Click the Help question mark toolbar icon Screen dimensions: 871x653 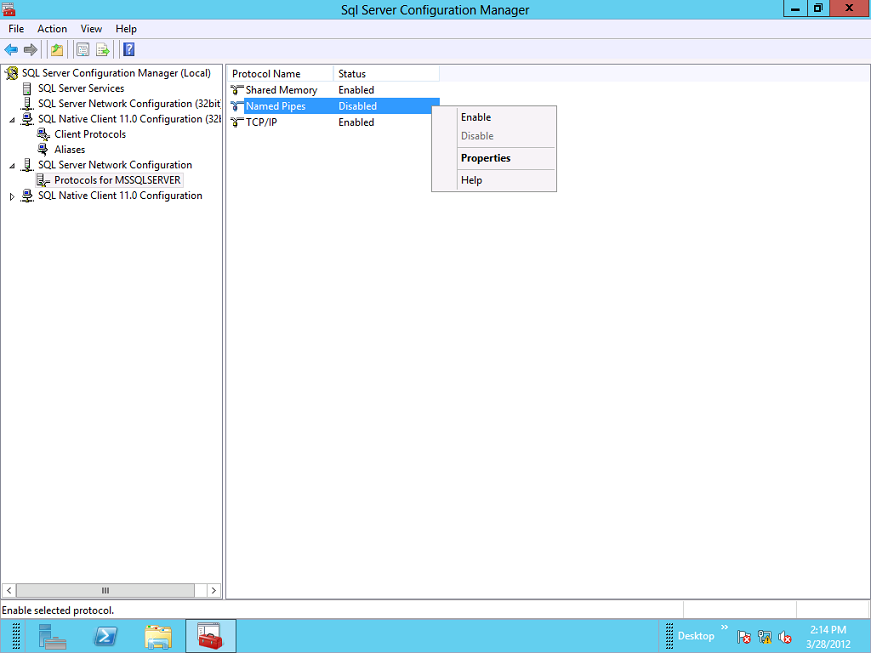(x=129, y=50)
